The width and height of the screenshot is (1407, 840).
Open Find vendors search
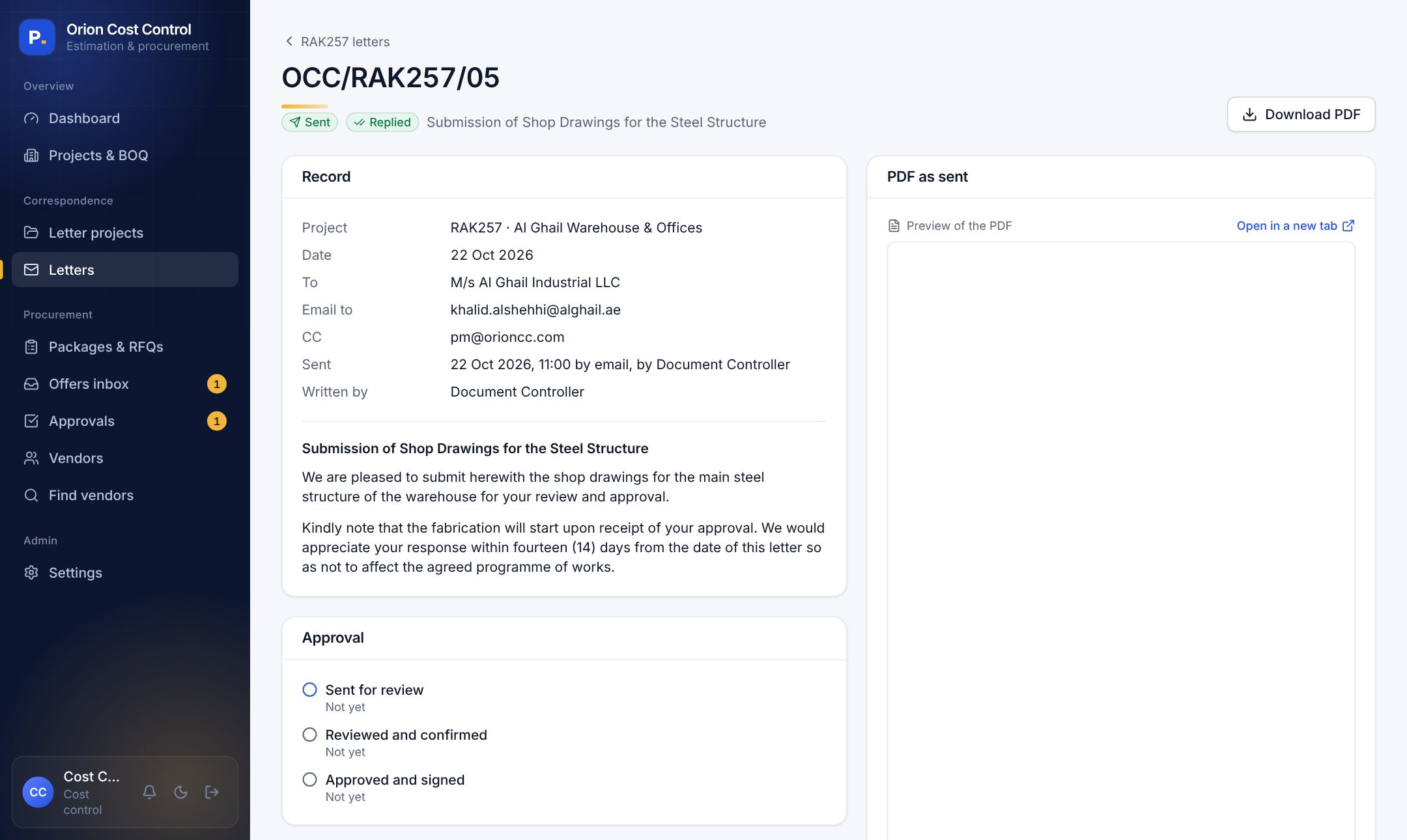pos(125,495)
